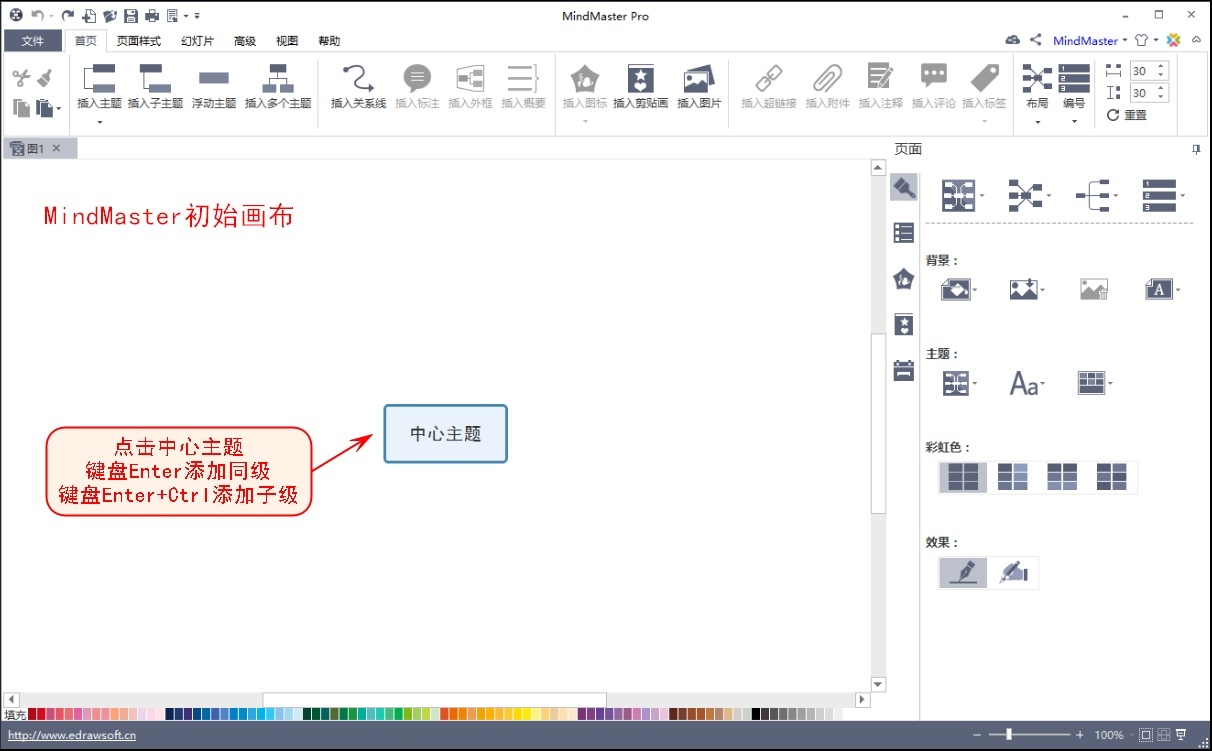Click the print icon in title bar
Screen dimensions: 1212x751
pyautogui.click(x=152, y=15)
